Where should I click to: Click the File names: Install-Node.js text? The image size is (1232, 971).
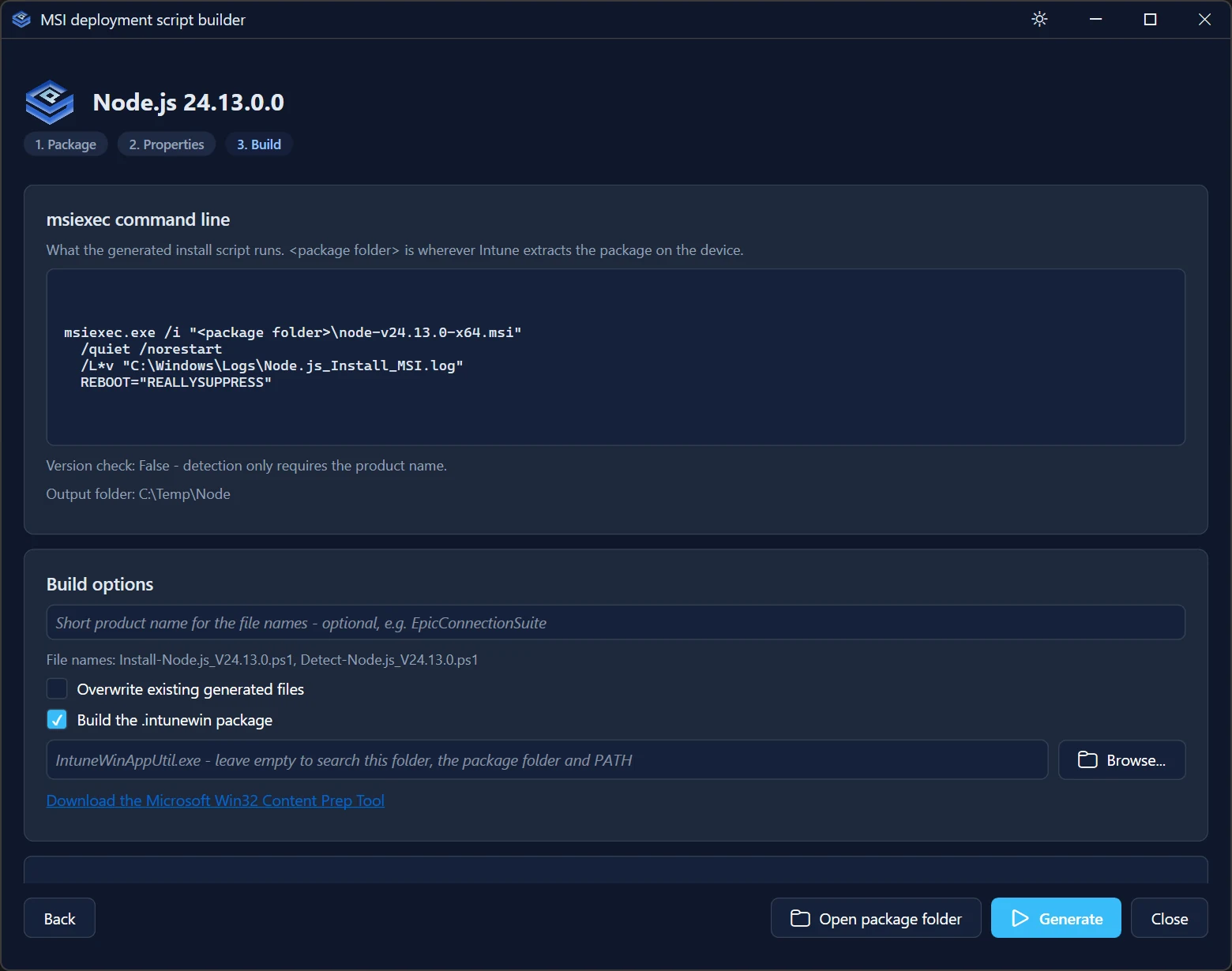click(262, 660)
